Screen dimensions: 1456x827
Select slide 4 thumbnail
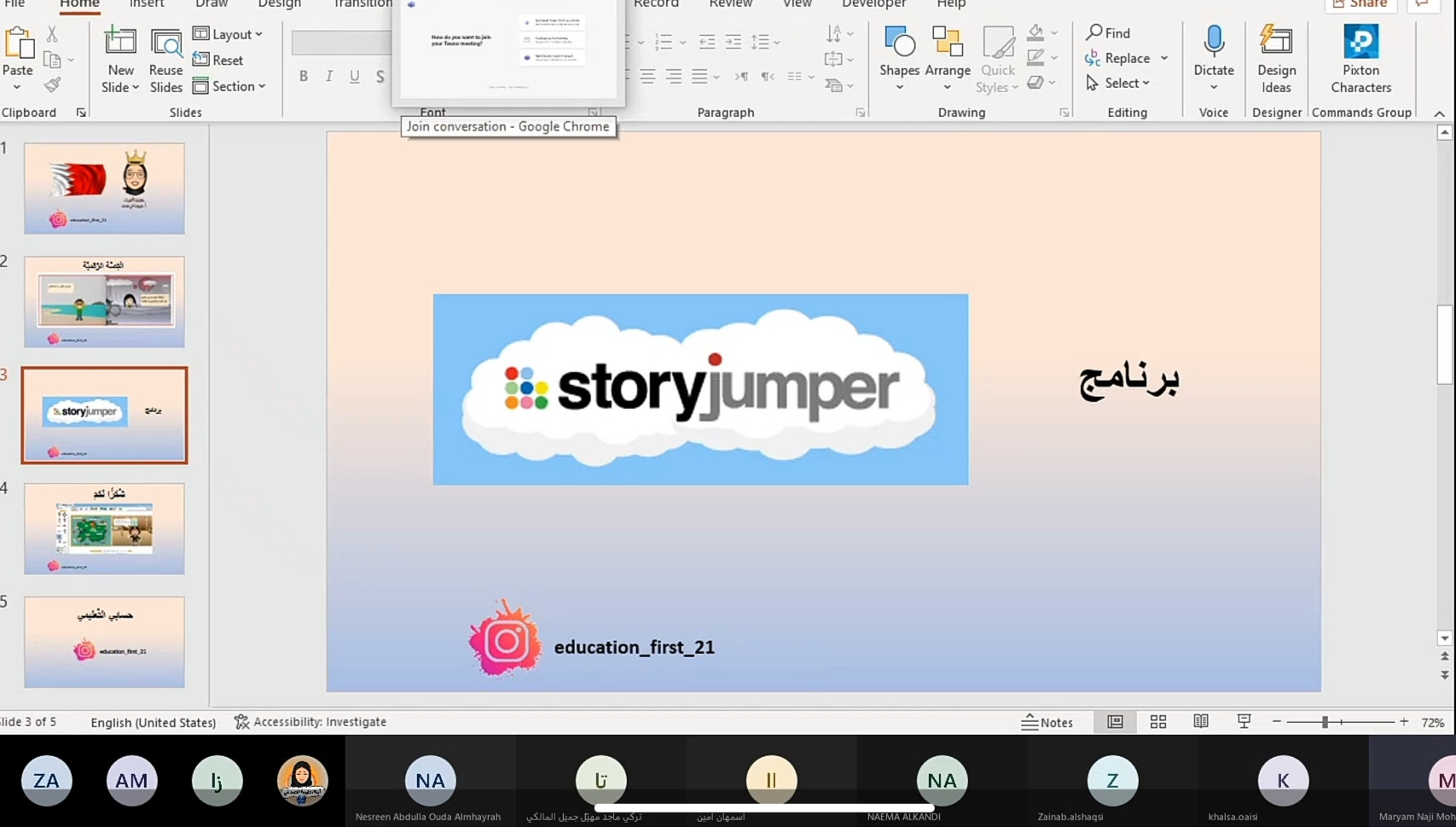click(x=104, y=528)
